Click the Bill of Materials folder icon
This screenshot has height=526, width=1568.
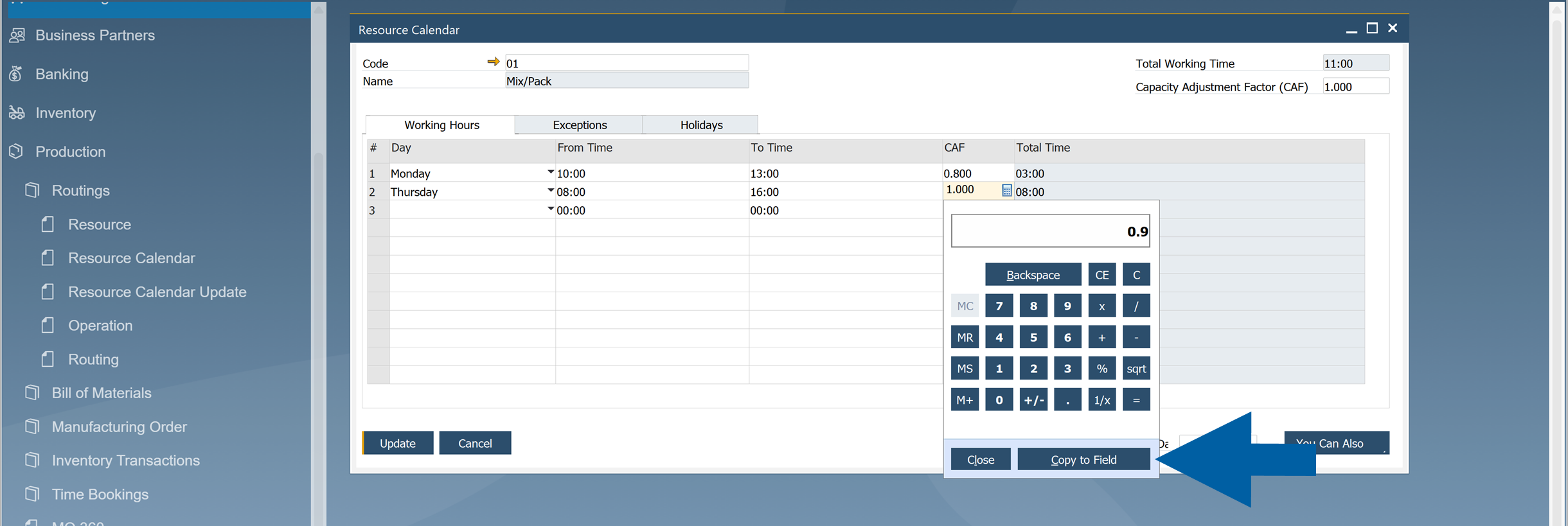click(x=32, y=392)
